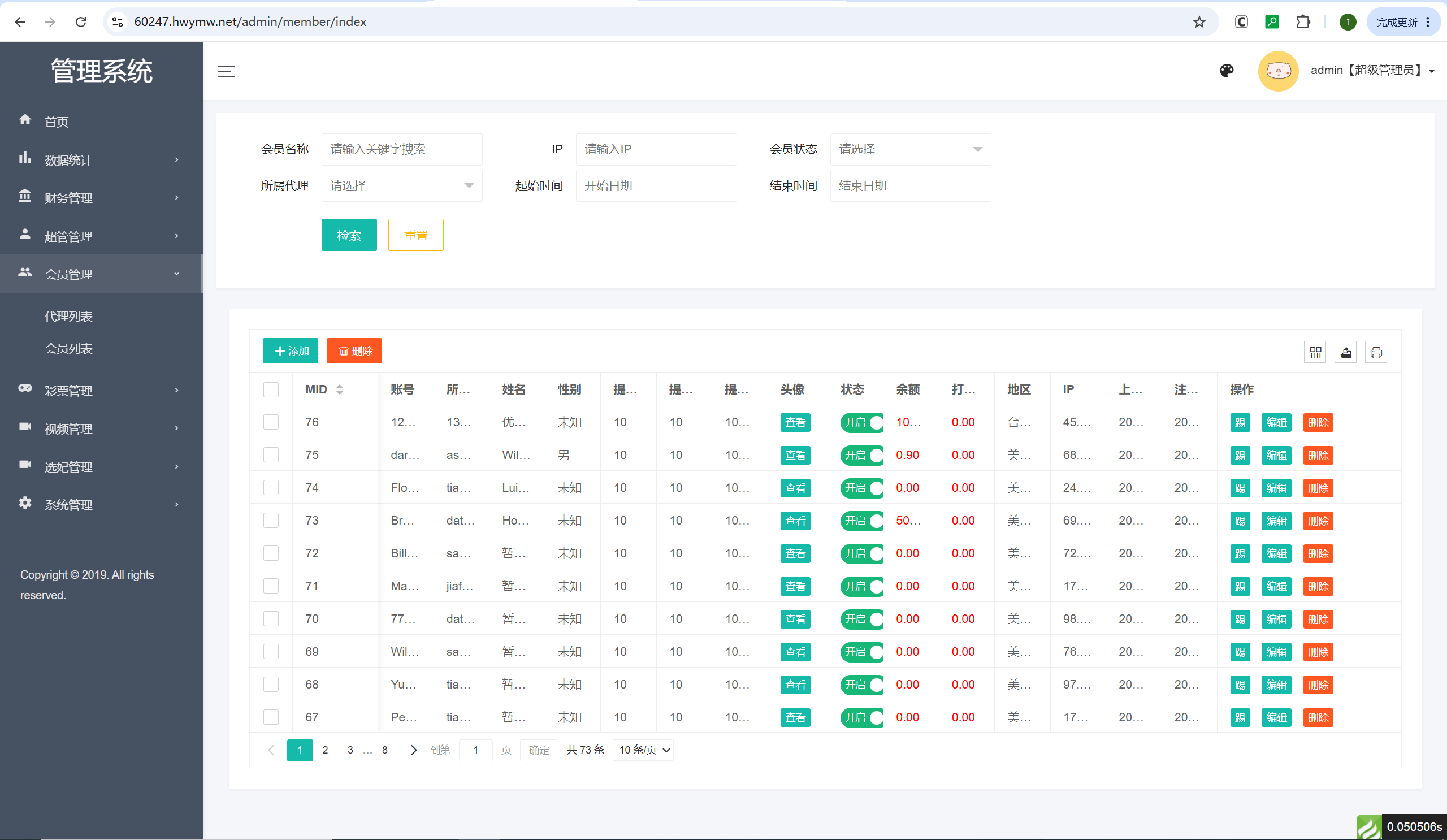Sort table by MID column arrows

point(340,389)
